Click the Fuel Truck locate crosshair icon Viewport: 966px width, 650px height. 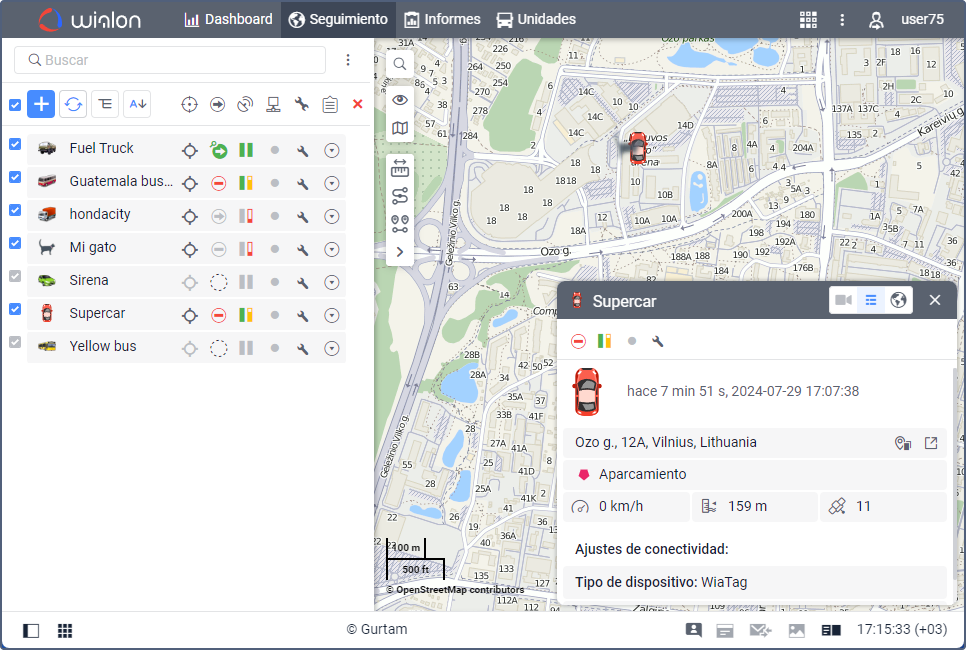pyautogui.click(x=189, y=150)
